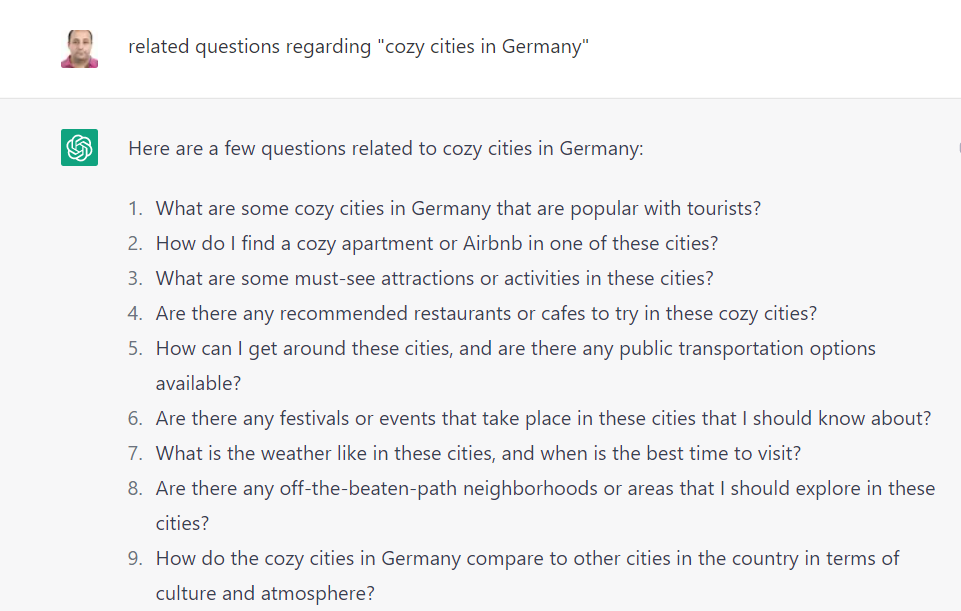Image resolution: width=961 pixels, height=611 pixels.
Task: Click list number 5 marker
Action: click(x=135, y=348)
